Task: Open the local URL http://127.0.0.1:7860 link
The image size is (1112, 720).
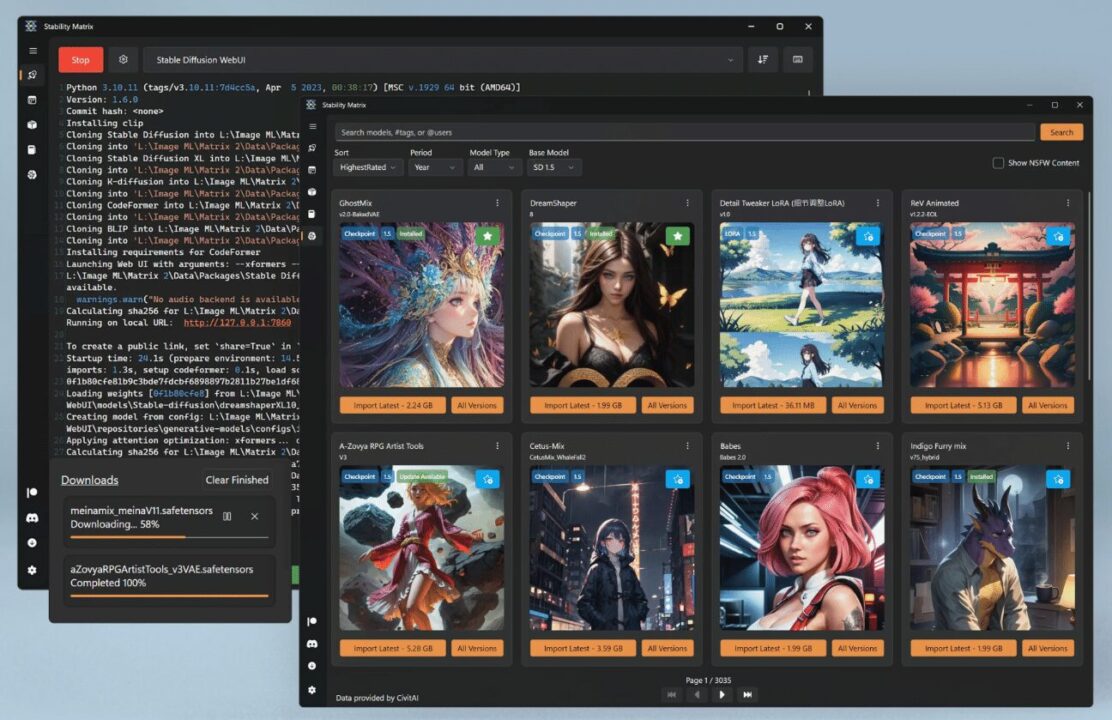Action: (237, 323)
